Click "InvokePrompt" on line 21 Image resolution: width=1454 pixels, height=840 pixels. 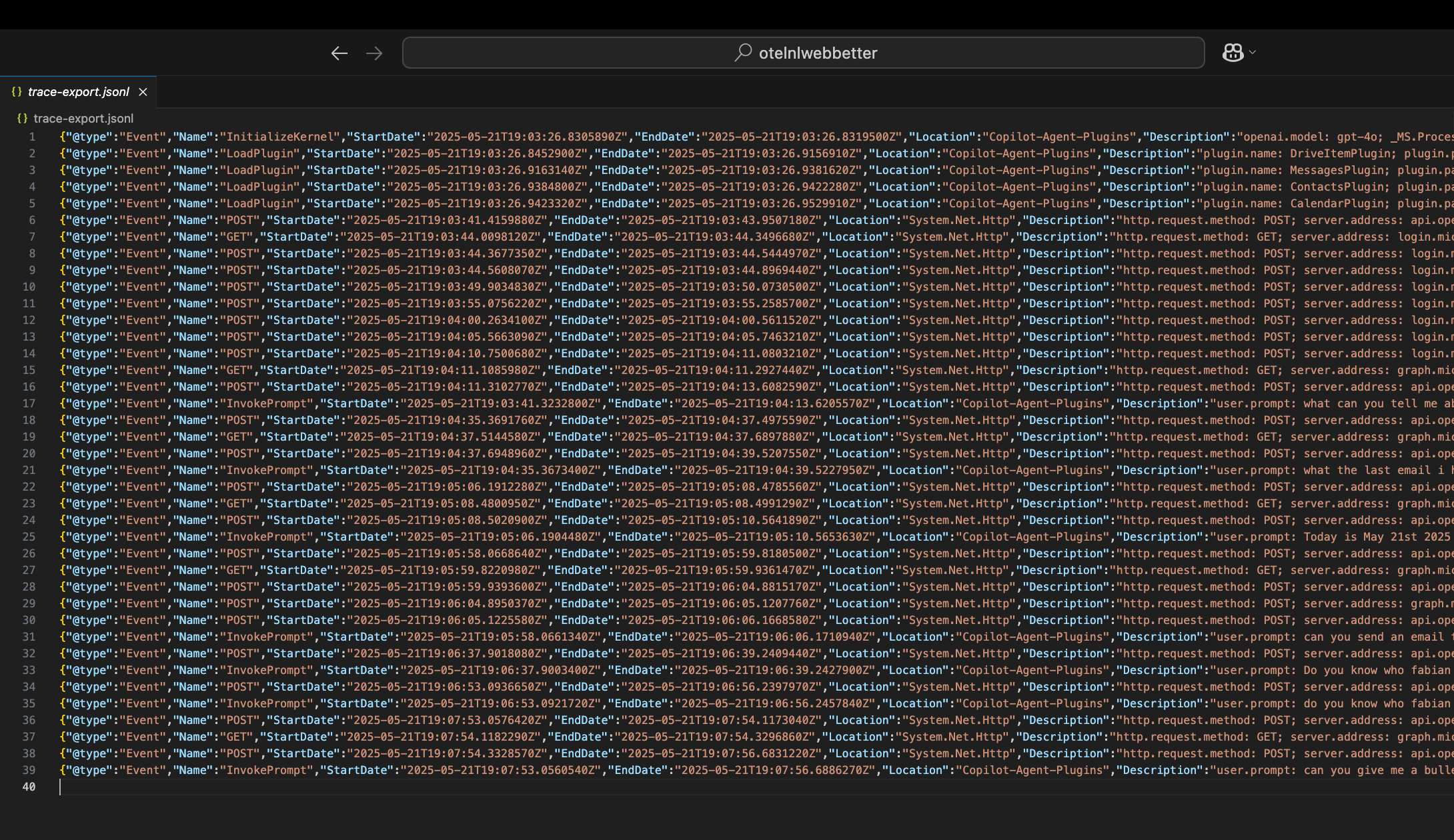click(x=267, y=470)
